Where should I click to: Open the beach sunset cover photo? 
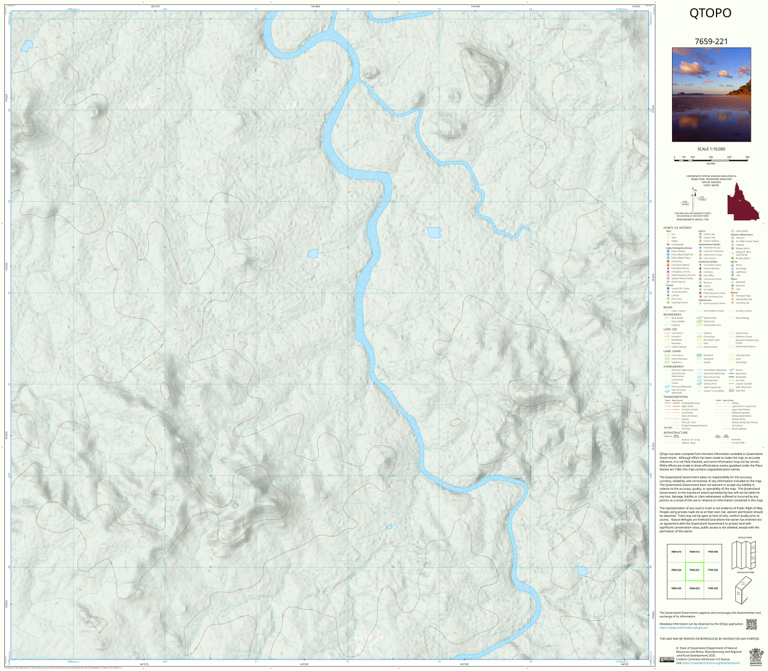click(711, 95)
